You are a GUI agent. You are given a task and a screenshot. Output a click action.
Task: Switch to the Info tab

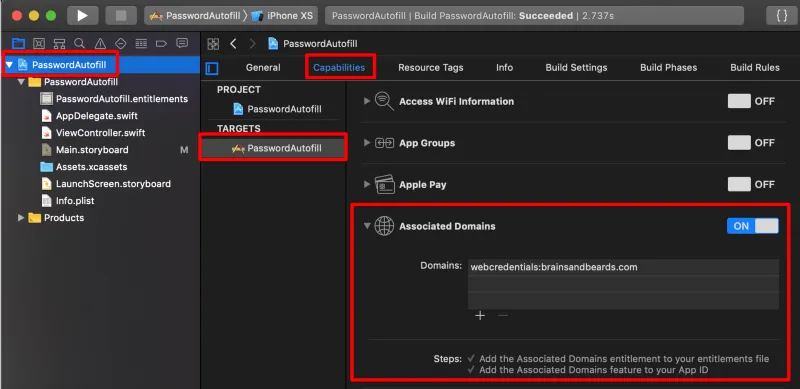coord(505,67)
